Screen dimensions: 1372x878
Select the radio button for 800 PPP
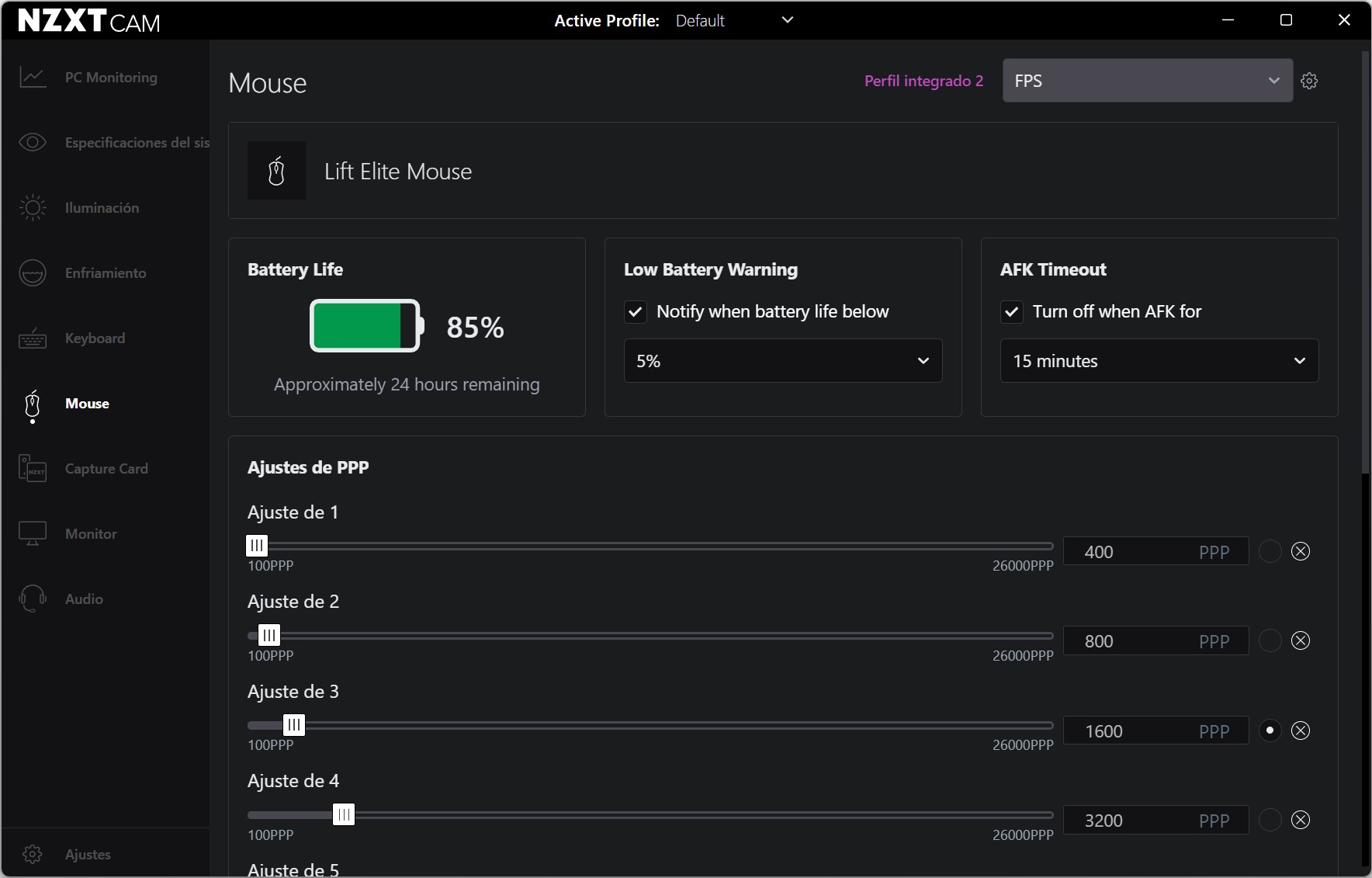click(1270, 641)
